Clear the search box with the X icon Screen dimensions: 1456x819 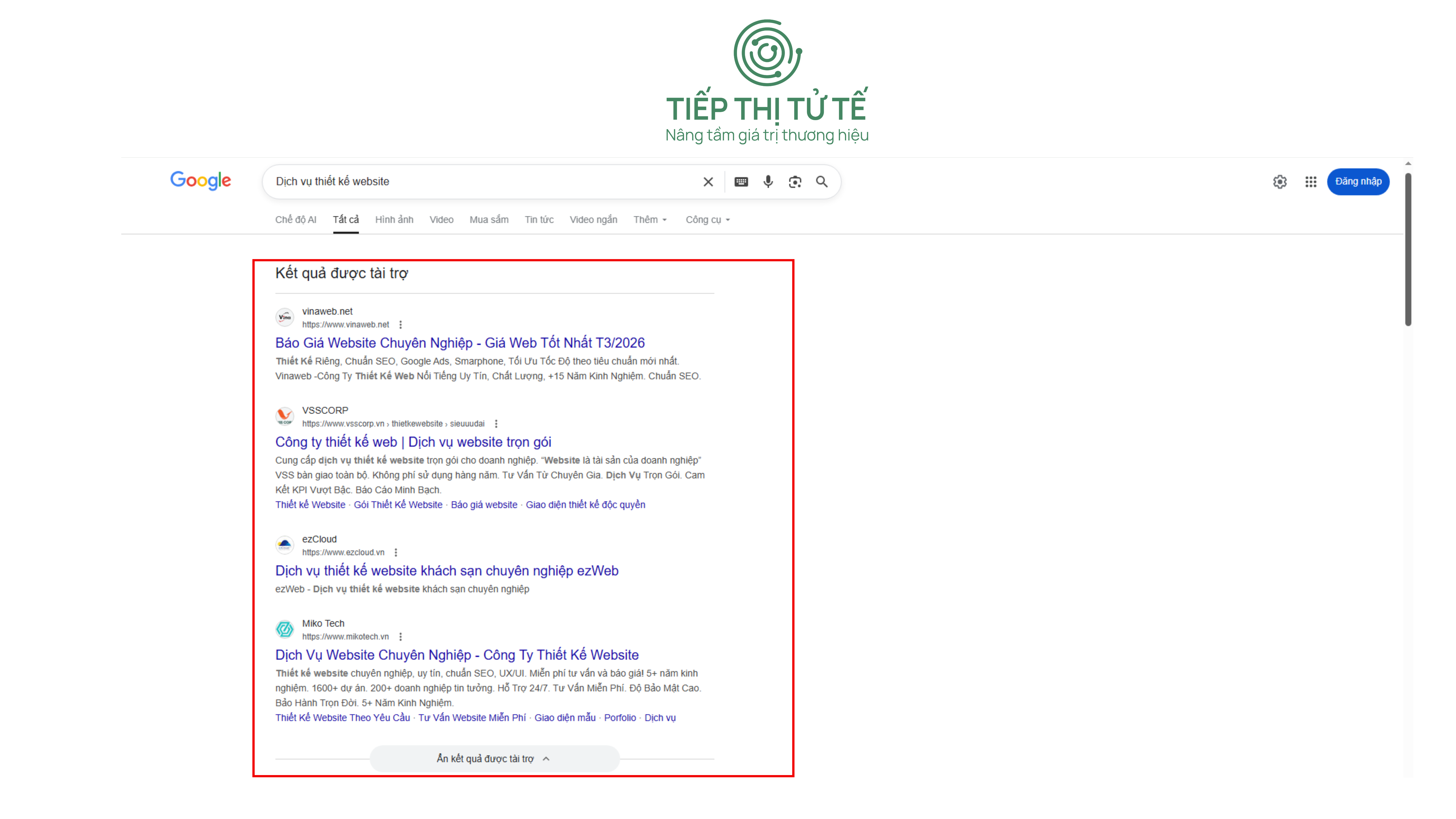coord(708,182)
